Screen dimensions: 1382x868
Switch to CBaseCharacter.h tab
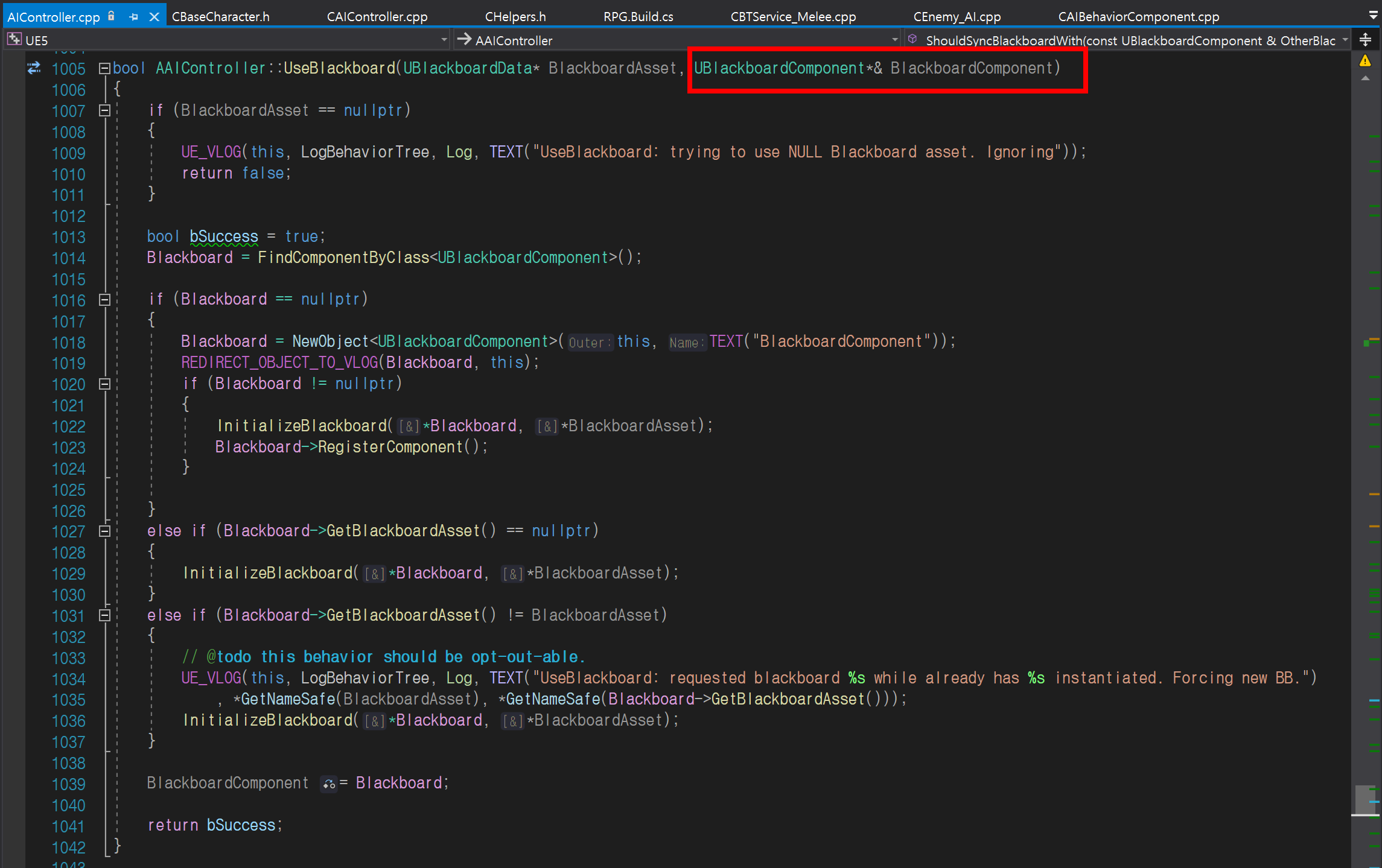221,17
